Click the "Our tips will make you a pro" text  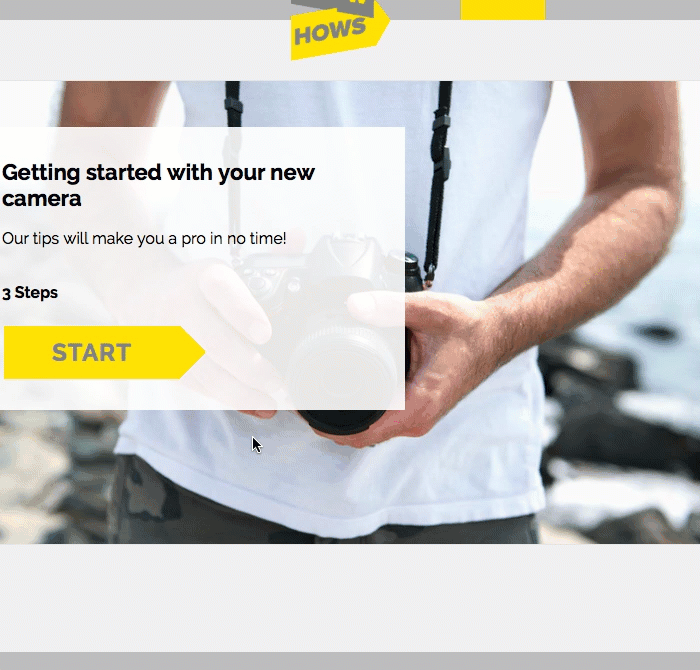point(144,238)
